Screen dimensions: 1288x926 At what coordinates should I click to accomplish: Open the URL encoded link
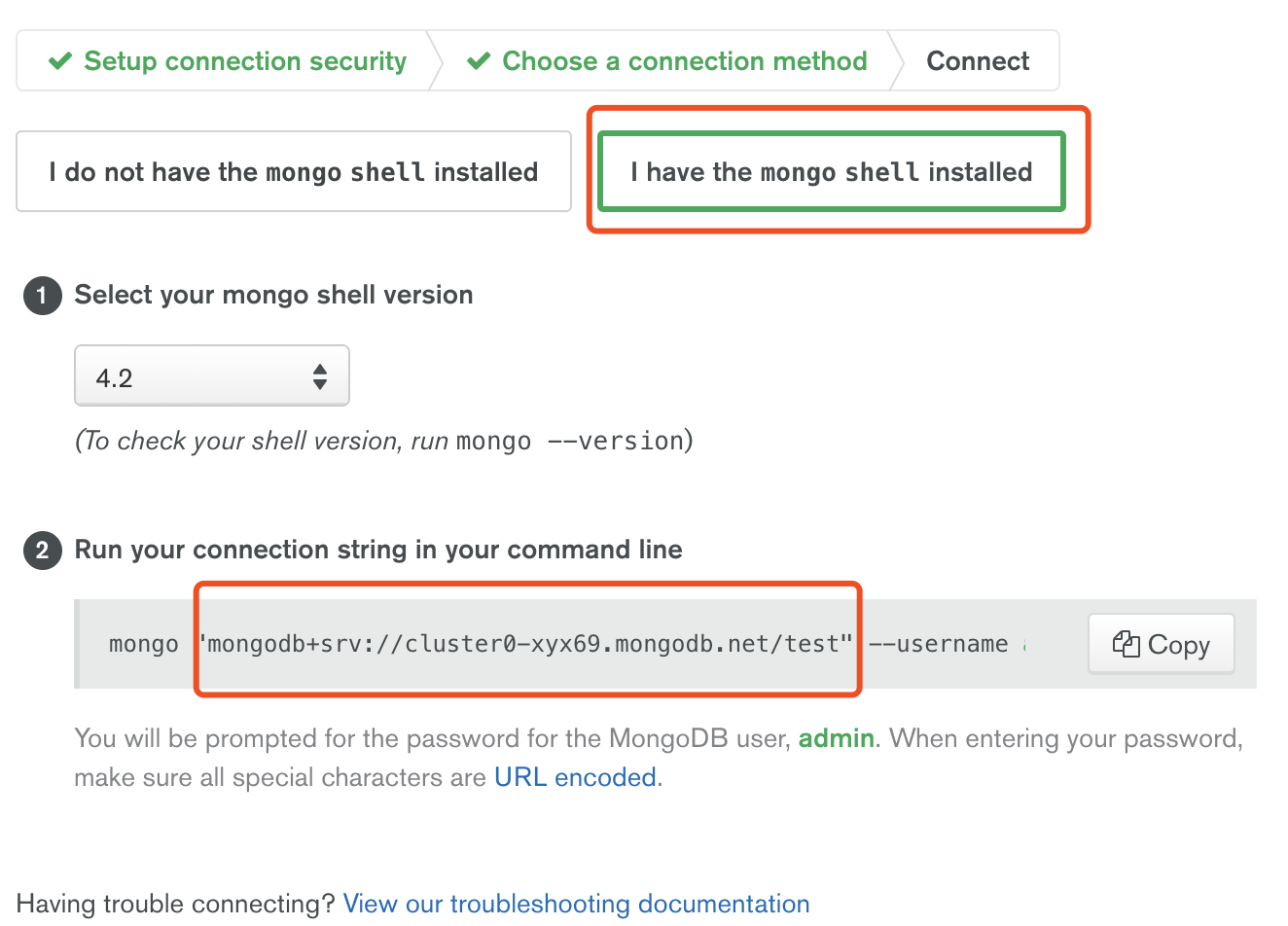click(x=575, y=777)
